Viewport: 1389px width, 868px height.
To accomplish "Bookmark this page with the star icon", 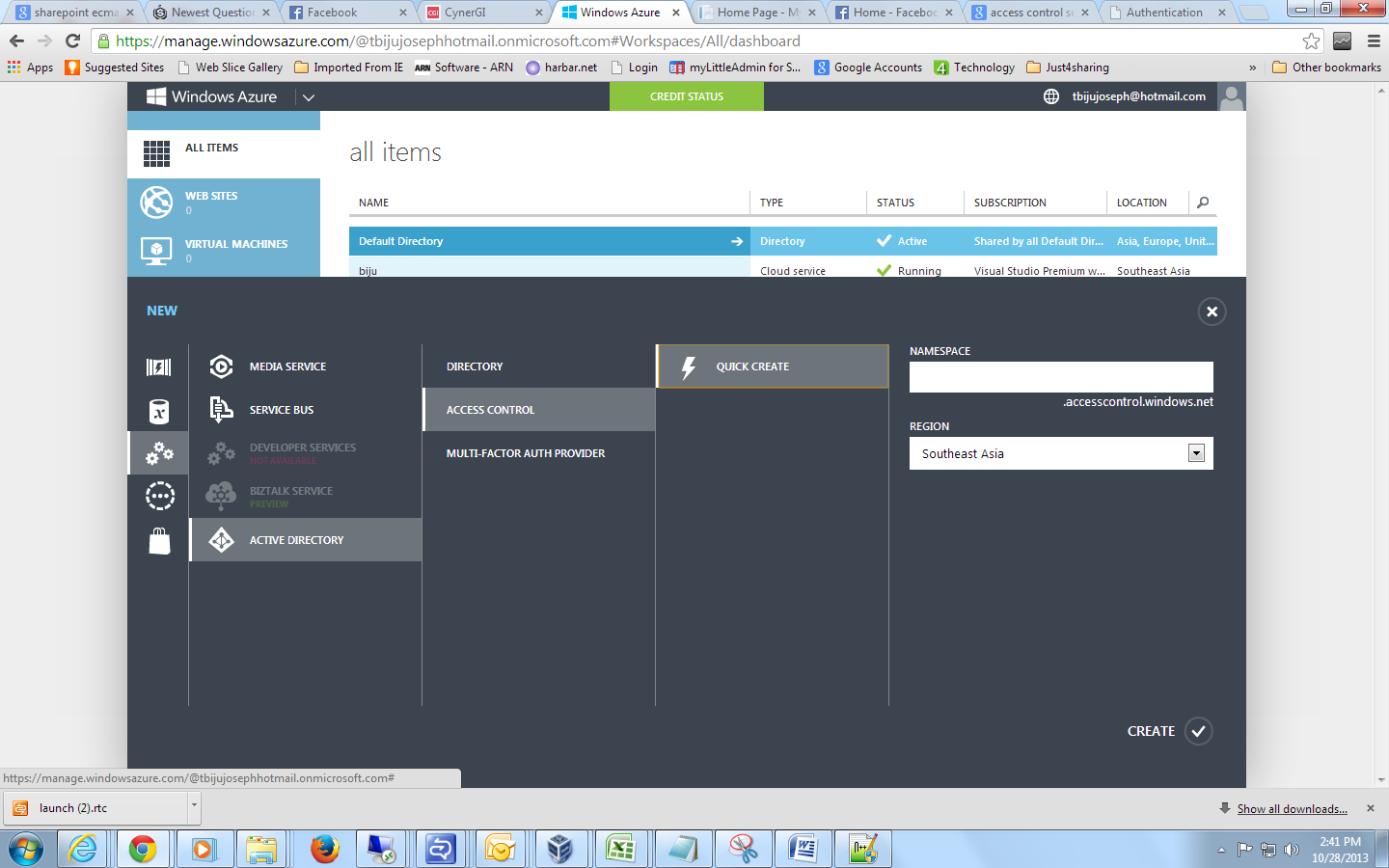I will pyautogui.click(x=1311, y=41).
